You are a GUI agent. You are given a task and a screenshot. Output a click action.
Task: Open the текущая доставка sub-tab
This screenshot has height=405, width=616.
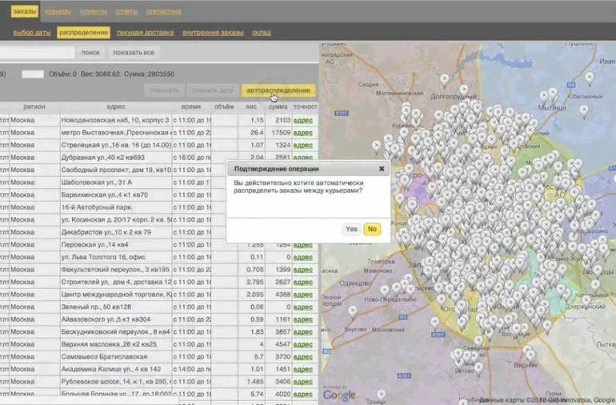145,33
